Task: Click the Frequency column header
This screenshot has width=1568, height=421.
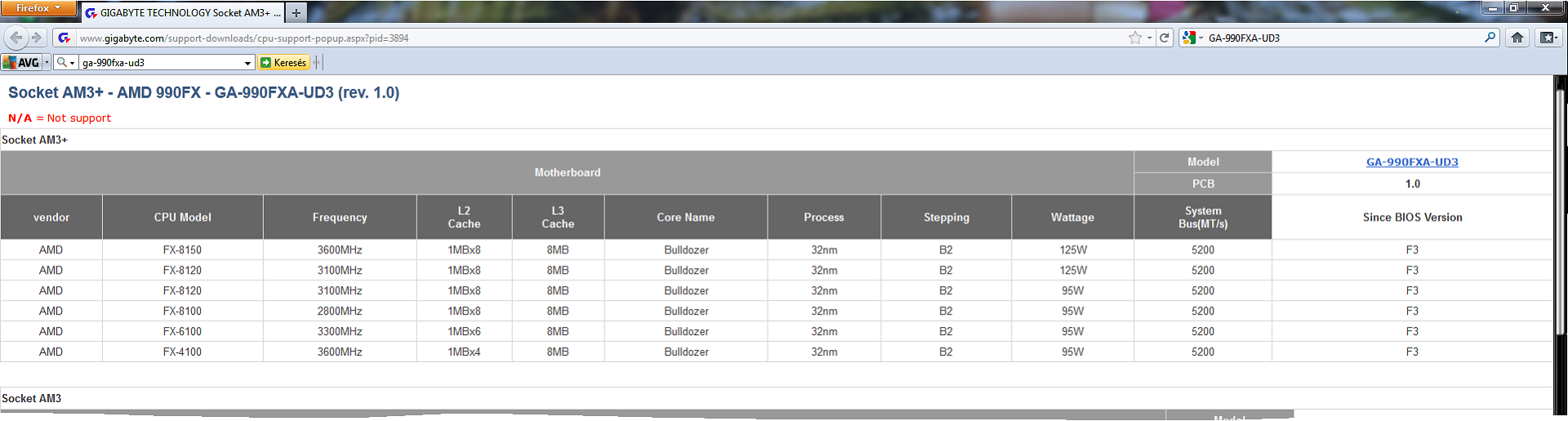Action: click(x=340, y=217)
